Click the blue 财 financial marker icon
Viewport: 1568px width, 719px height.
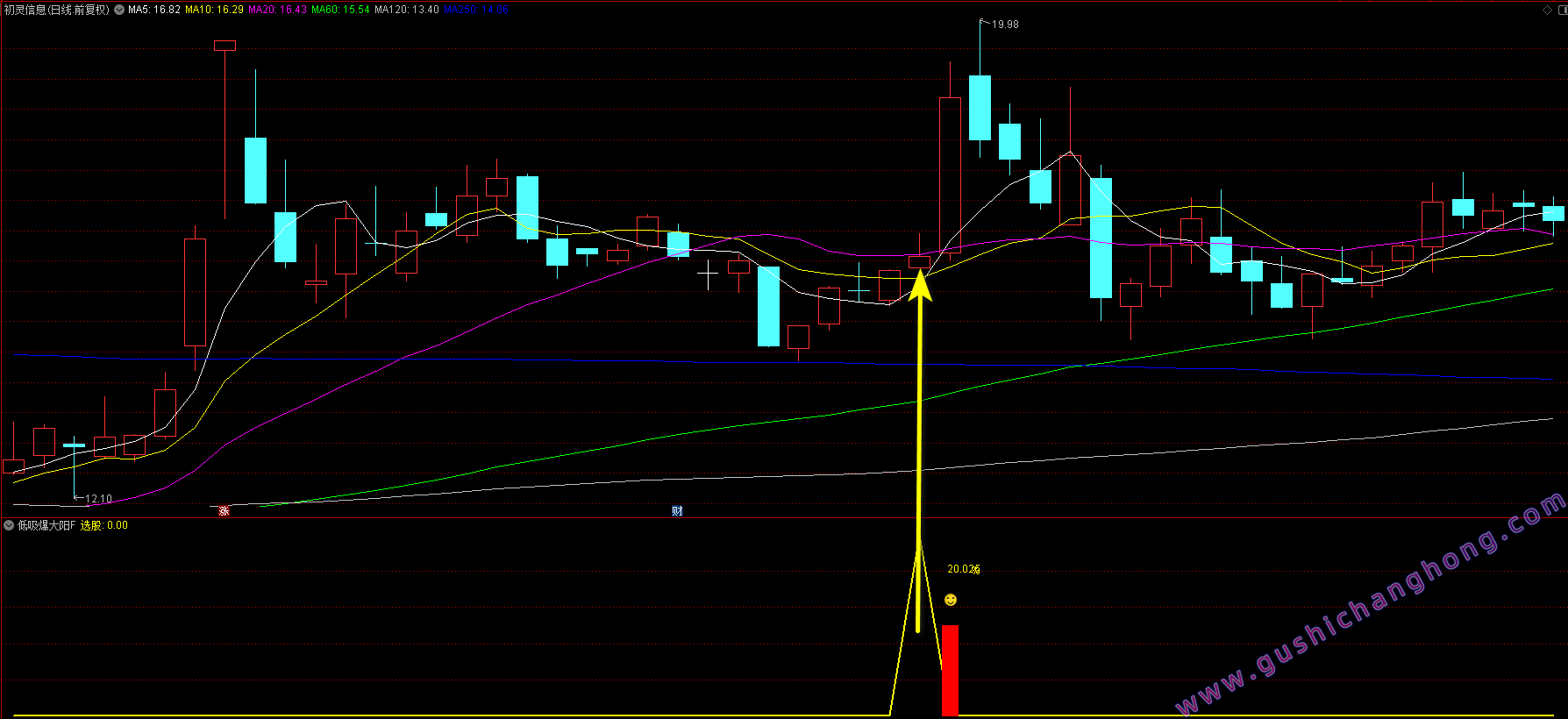pyautogui.click(x=677, y=510)
